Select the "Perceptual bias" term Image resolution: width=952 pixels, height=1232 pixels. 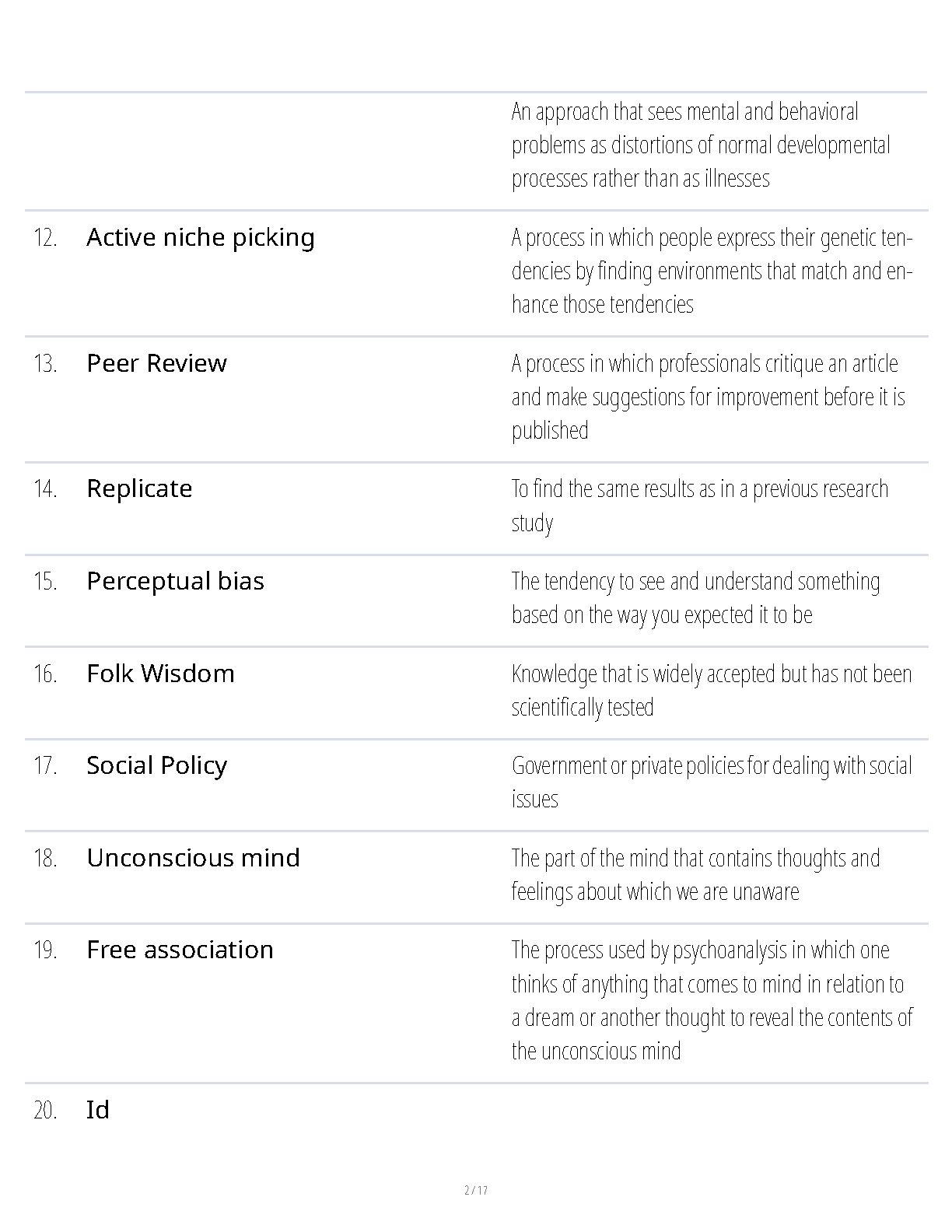(175, 581)
